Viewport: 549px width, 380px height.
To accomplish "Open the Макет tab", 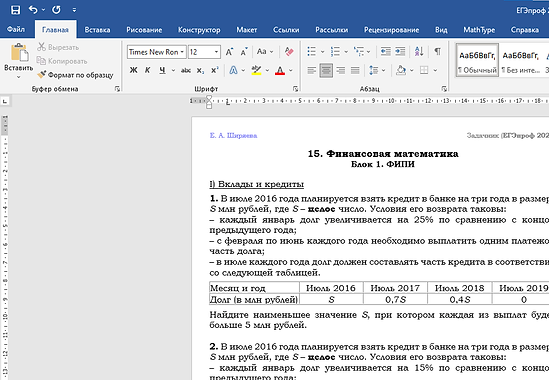I will tap(246, 30).
